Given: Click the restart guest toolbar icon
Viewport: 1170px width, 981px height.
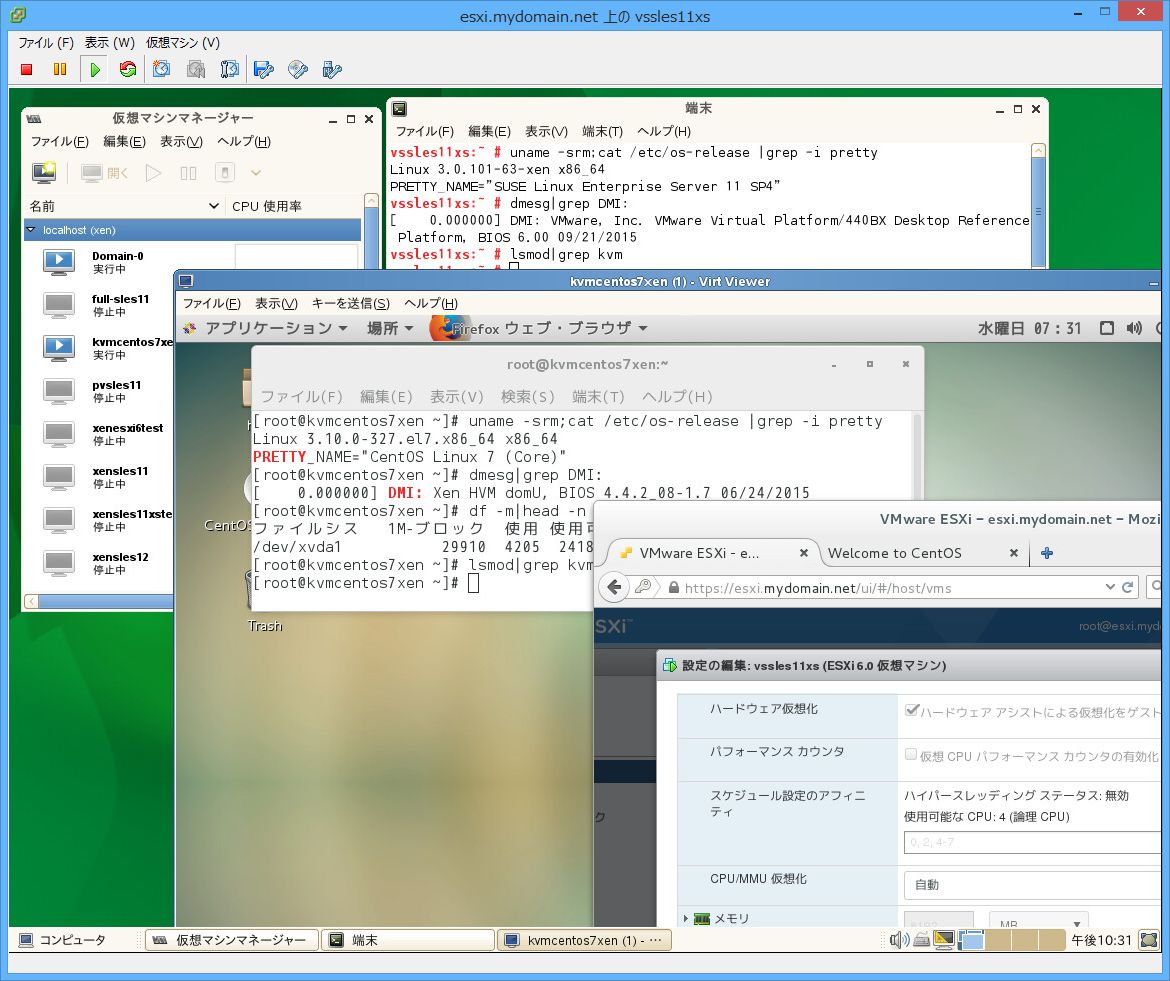Looking at the screenshot, I should [128, 69].
